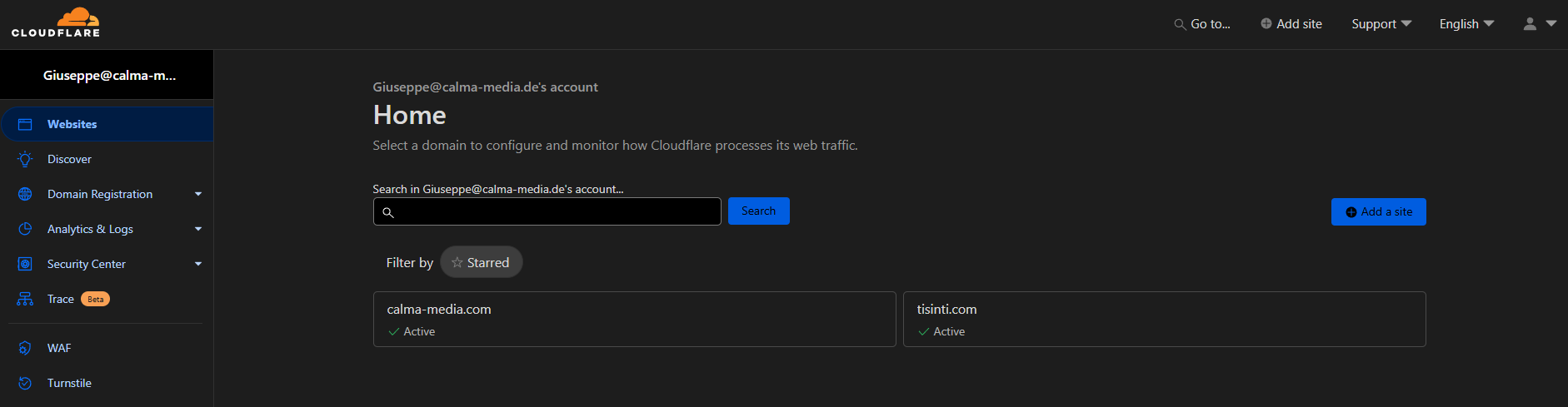The width and height of the screenshot is (1568, 407).
Task: Click the Security Center icon
Action: (25, 264)
